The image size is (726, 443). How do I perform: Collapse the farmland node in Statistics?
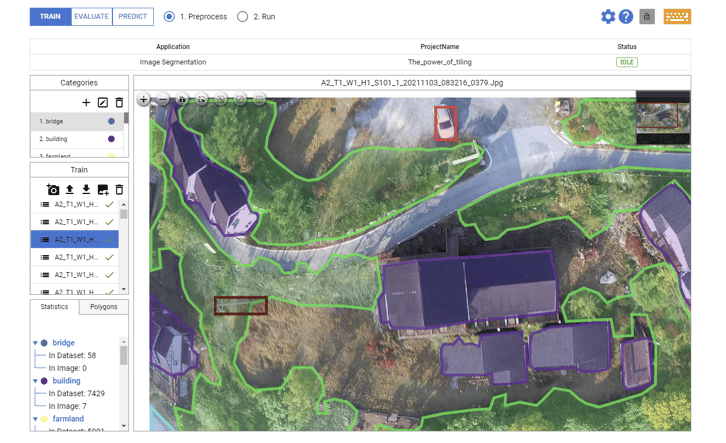[x=35, y=419]
